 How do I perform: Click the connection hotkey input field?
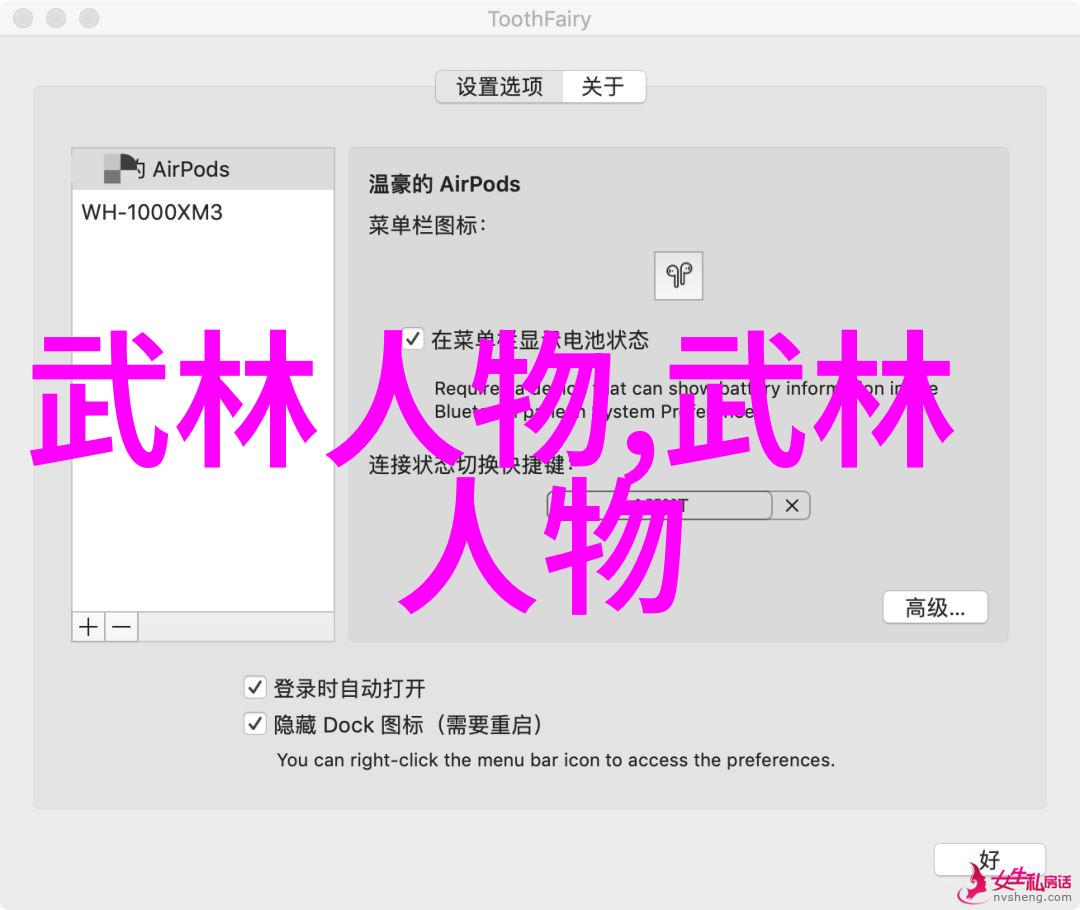point(660,506)
